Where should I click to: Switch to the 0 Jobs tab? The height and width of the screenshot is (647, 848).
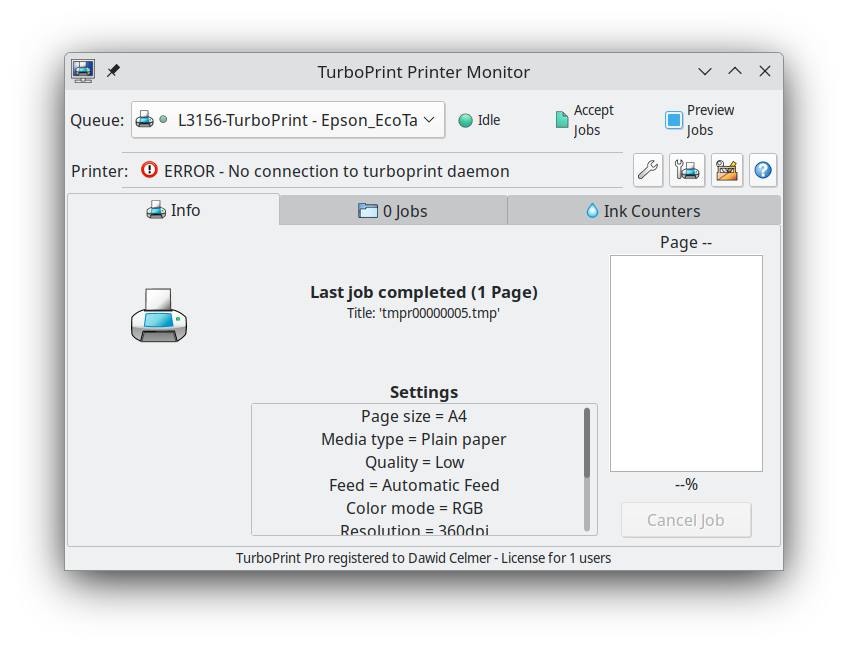coord(393,211)
